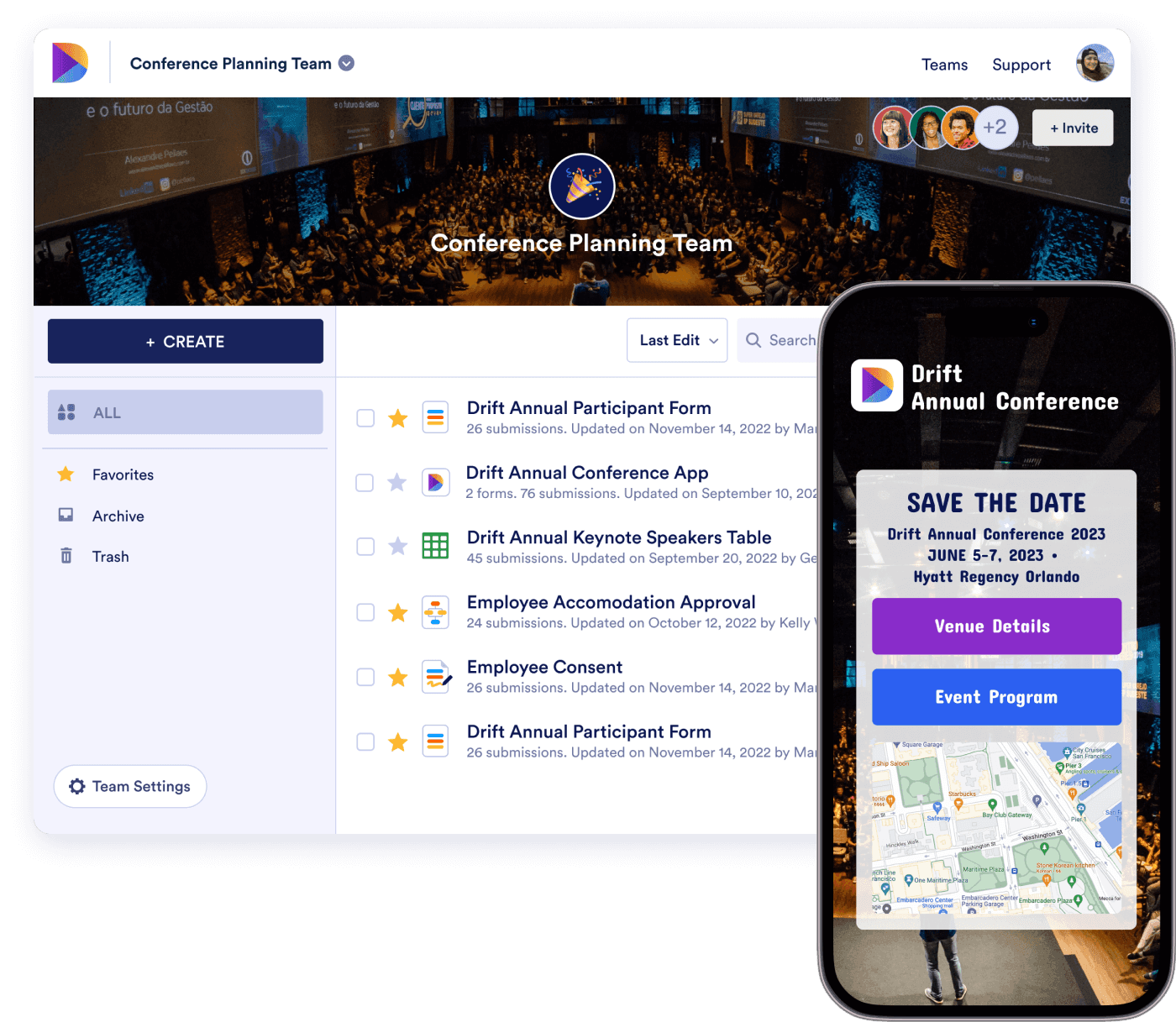Open Employee Consent title

(x=545, y=667)
